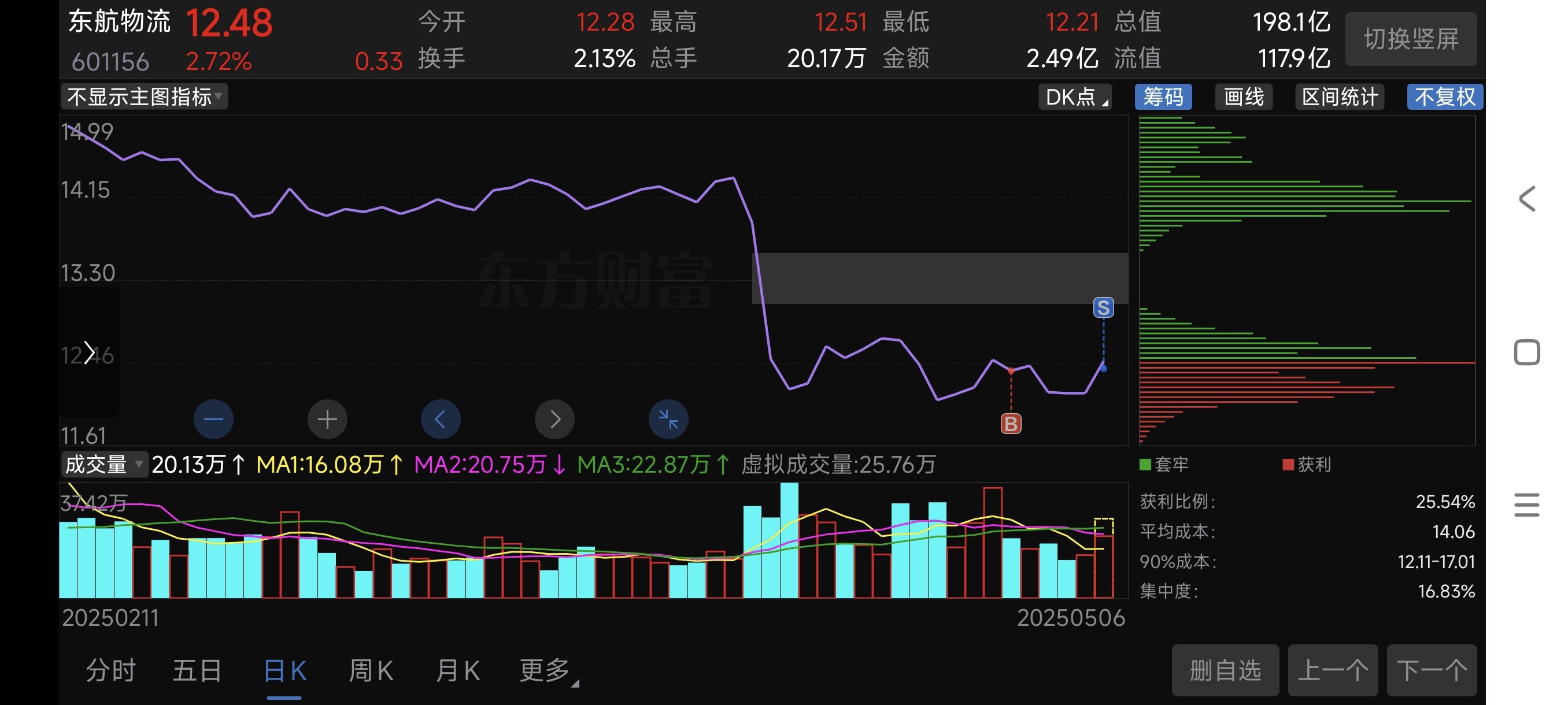Tap 虚拟成交量:25.76万 label
The height and width of the screenshot is (705, 1568).
point(838,465)
